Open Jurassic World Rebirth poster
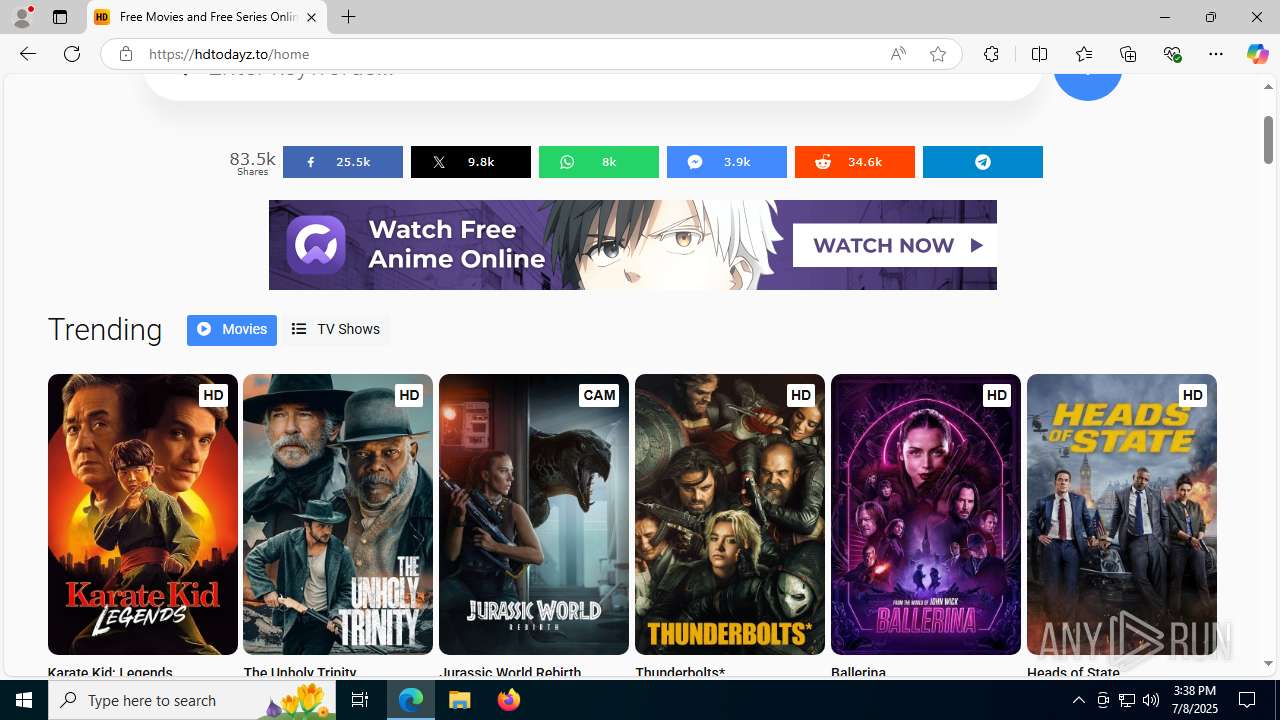 pyautogui.click(x=534, y=514)
